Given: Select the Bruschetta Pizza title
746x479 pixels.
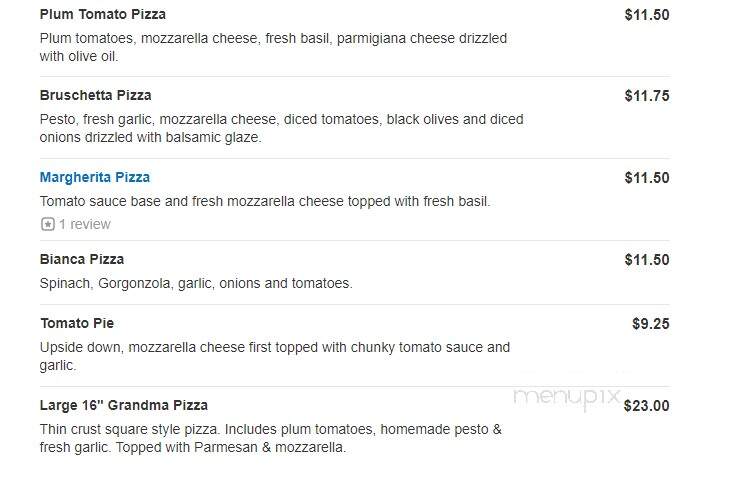Looking at the screenshot, I should pyautogui.click(x=96, y=95).
